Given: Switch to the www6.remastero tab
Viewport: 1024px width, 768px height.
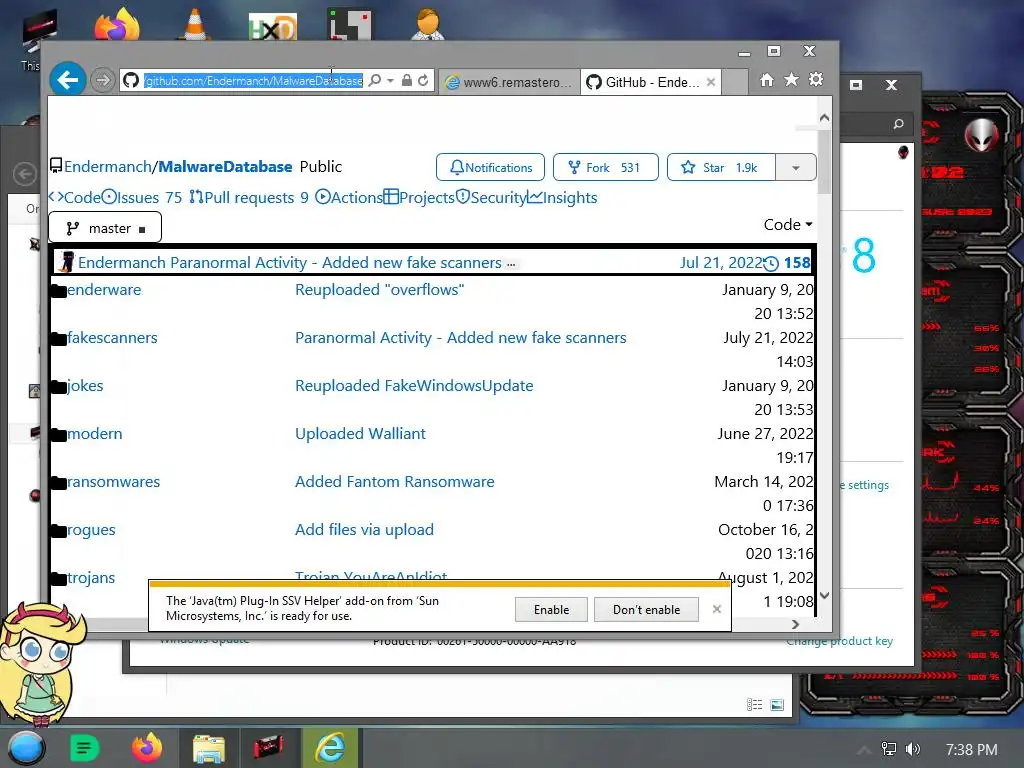Looking at the screenshot, I should (509, 82).
